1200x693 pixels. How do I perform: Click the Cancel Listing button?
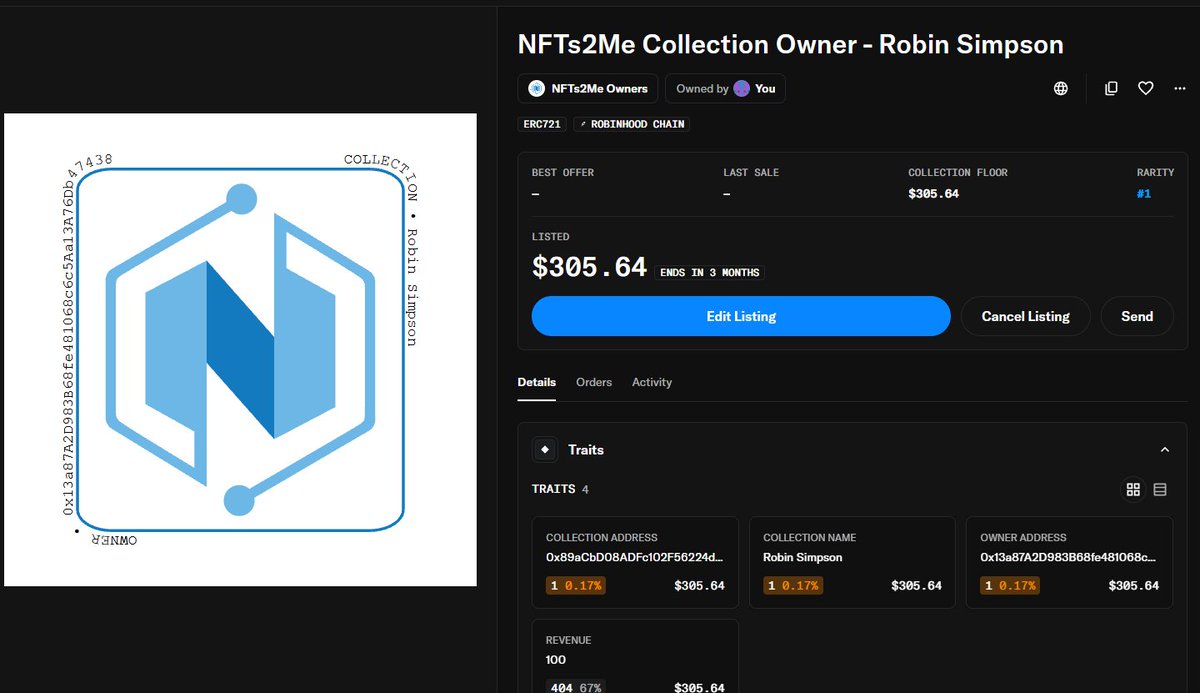(1026, 316)
